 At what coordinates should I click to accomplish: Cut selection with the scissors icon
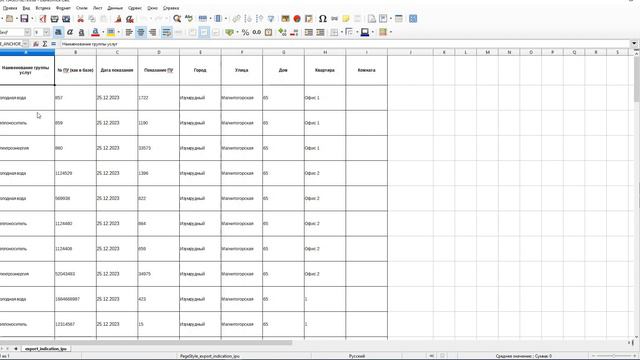(x=80, y=19)
